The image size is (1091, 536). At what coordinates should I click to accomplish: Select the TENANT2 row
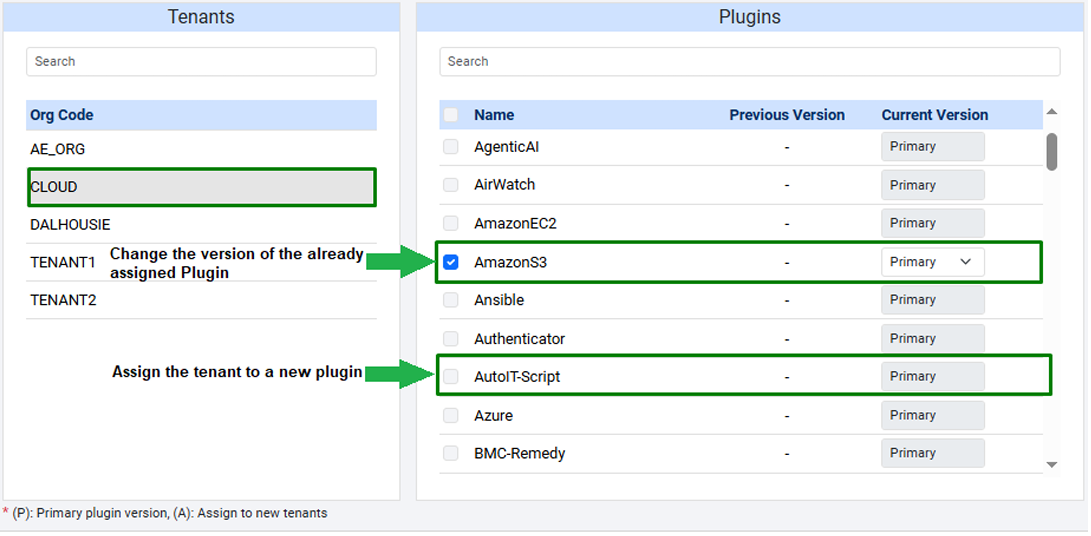[x=201, y=300]
